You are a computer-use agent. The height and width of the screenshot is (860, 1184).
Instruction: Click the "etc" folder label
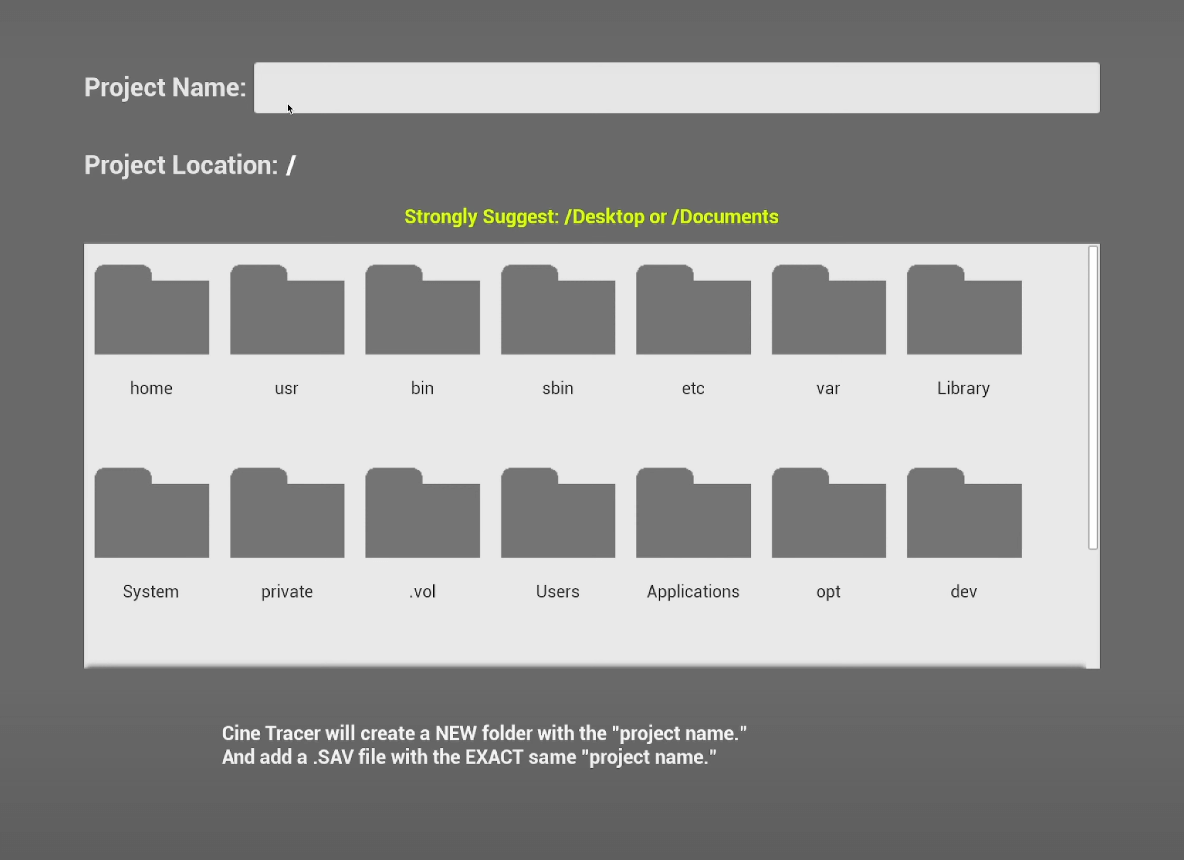tap(693, 388)
